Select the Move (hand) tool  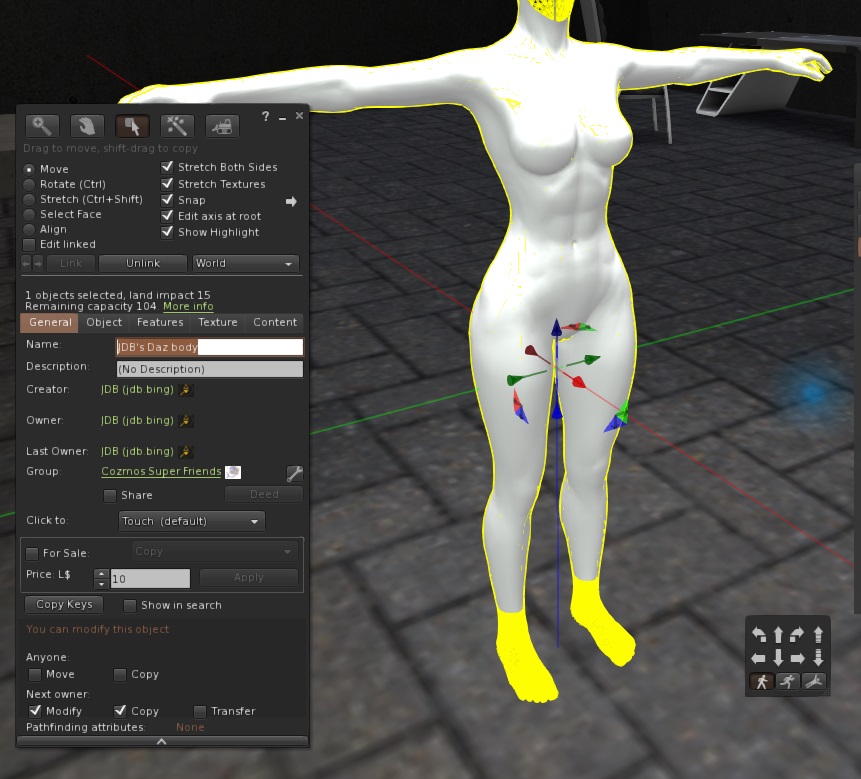click(x=87, y=126)
